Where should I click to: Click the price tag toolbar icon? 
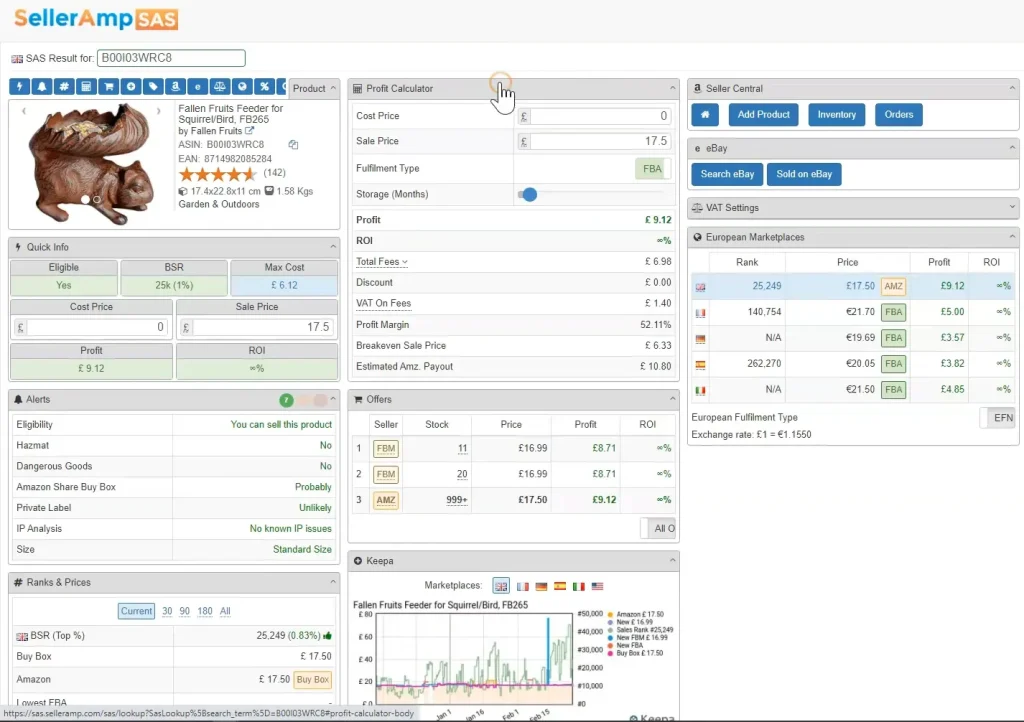pyautogui.click(x=153, y=87)
